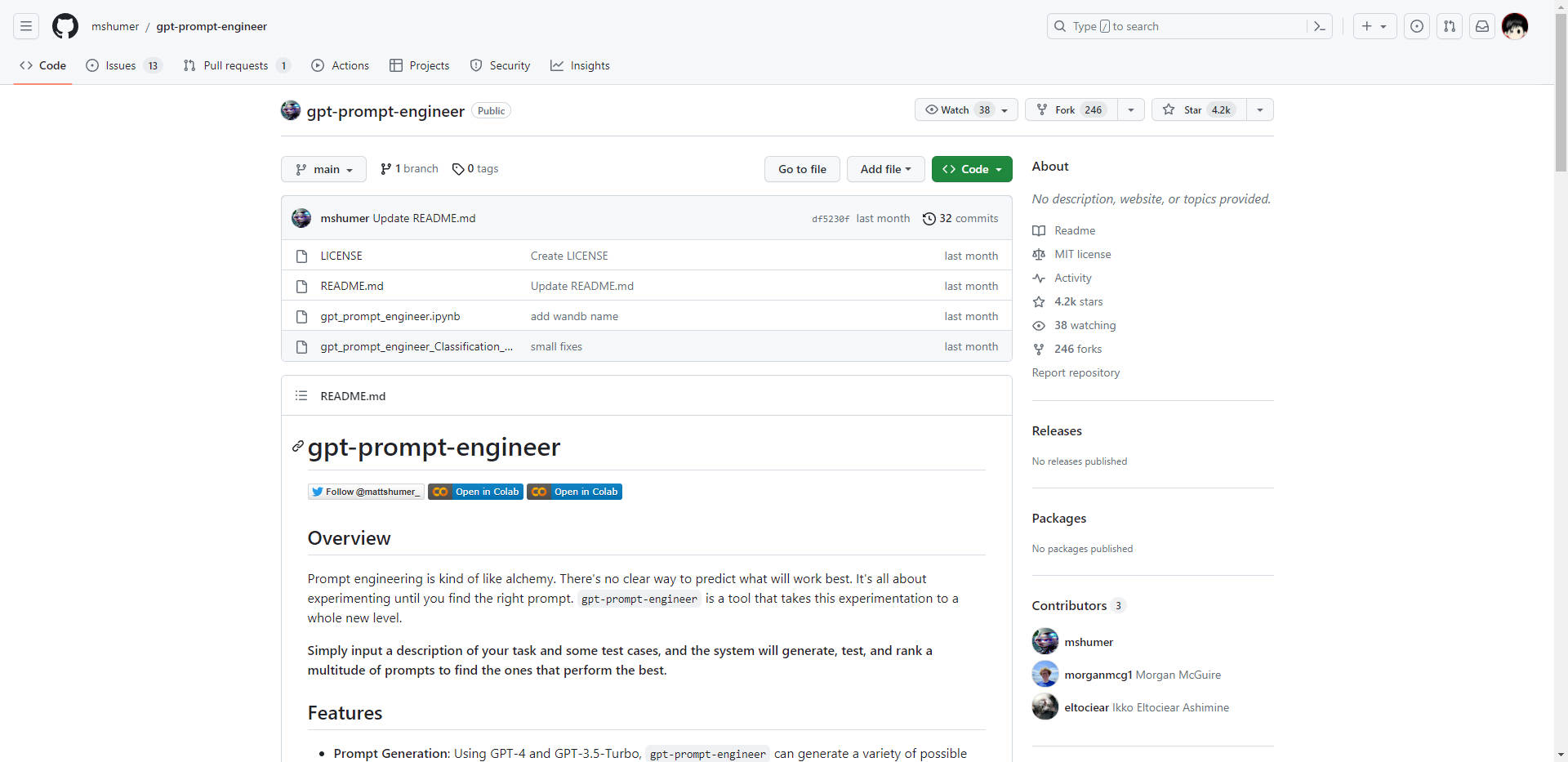This screenshot has width=1568, height=762.
Task: Open the notifications inbox icon
Action: tap(1482, 26)
